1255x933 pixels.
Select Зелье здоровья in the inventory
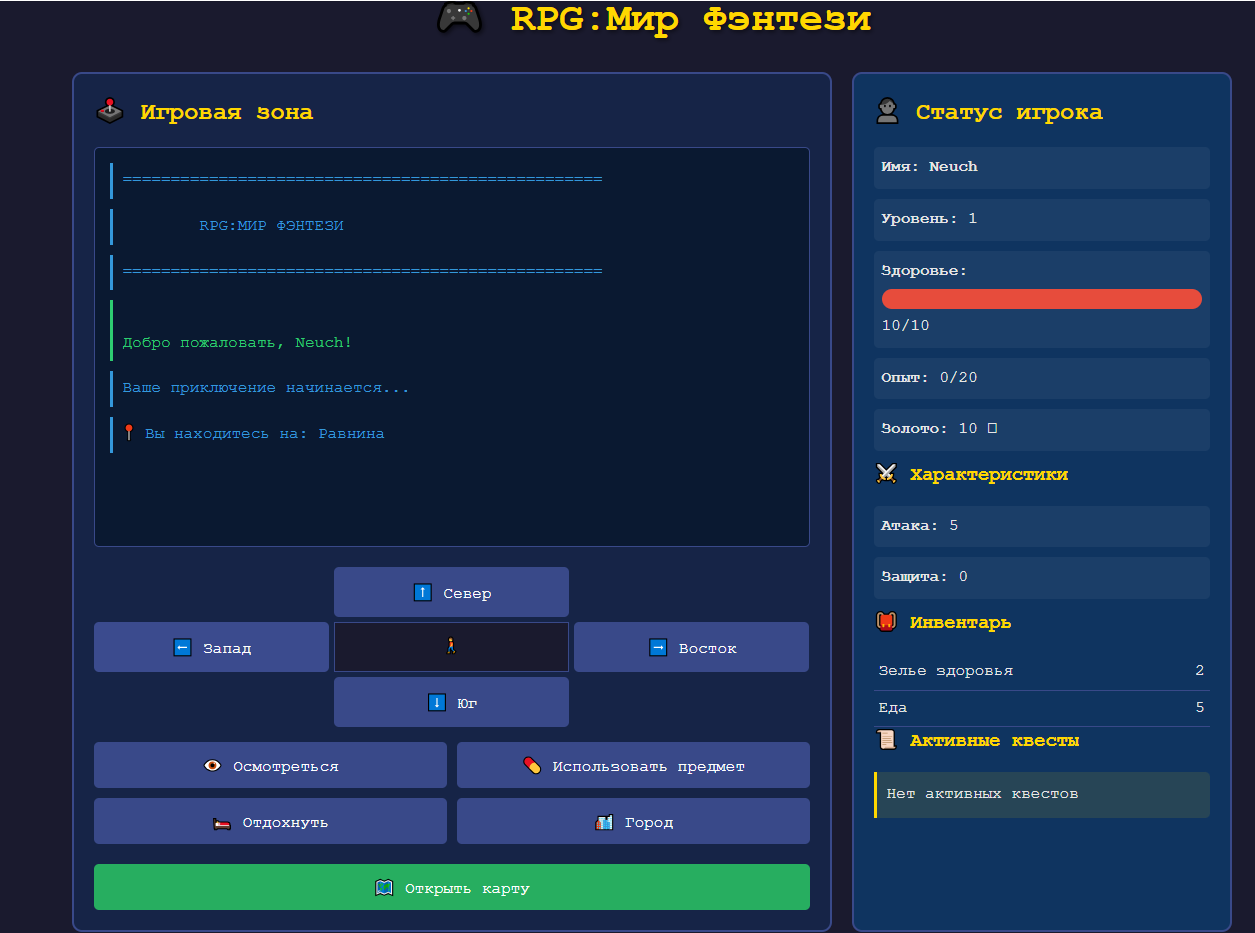click(1041, 670)
